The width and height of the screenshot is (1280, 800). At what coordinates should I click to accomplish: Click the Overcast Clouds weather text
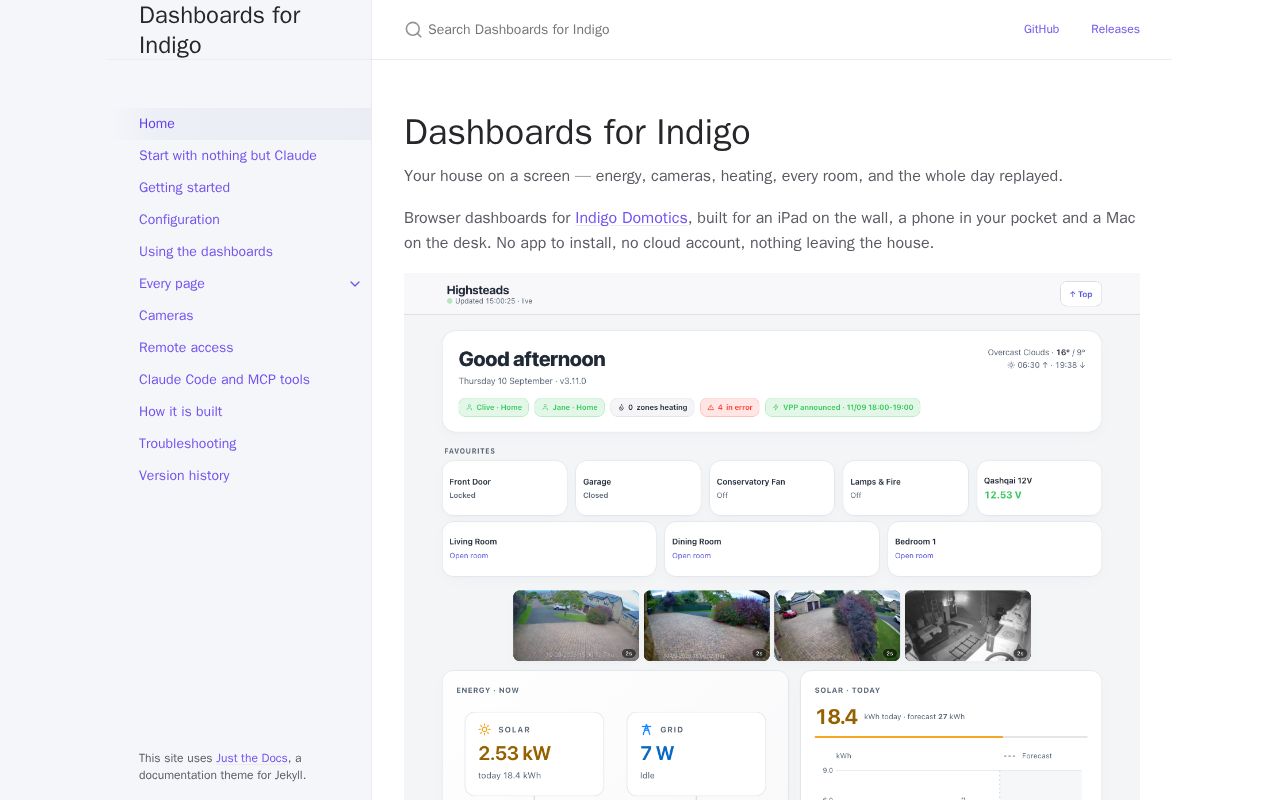point(1018,352)
